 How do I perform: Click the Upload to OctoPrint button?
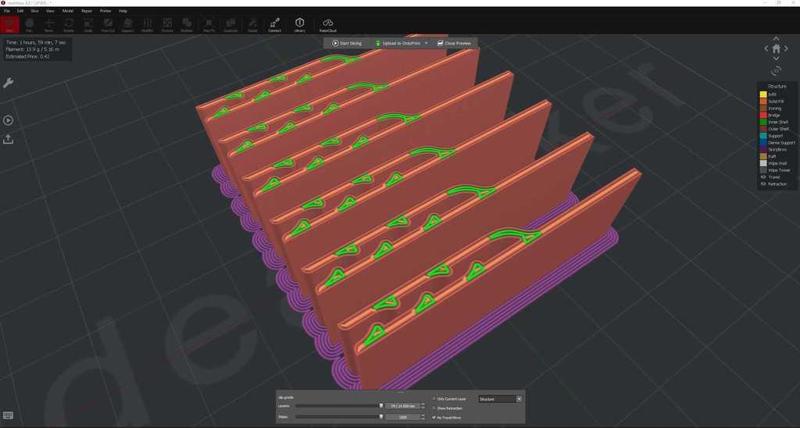(398, 43)
